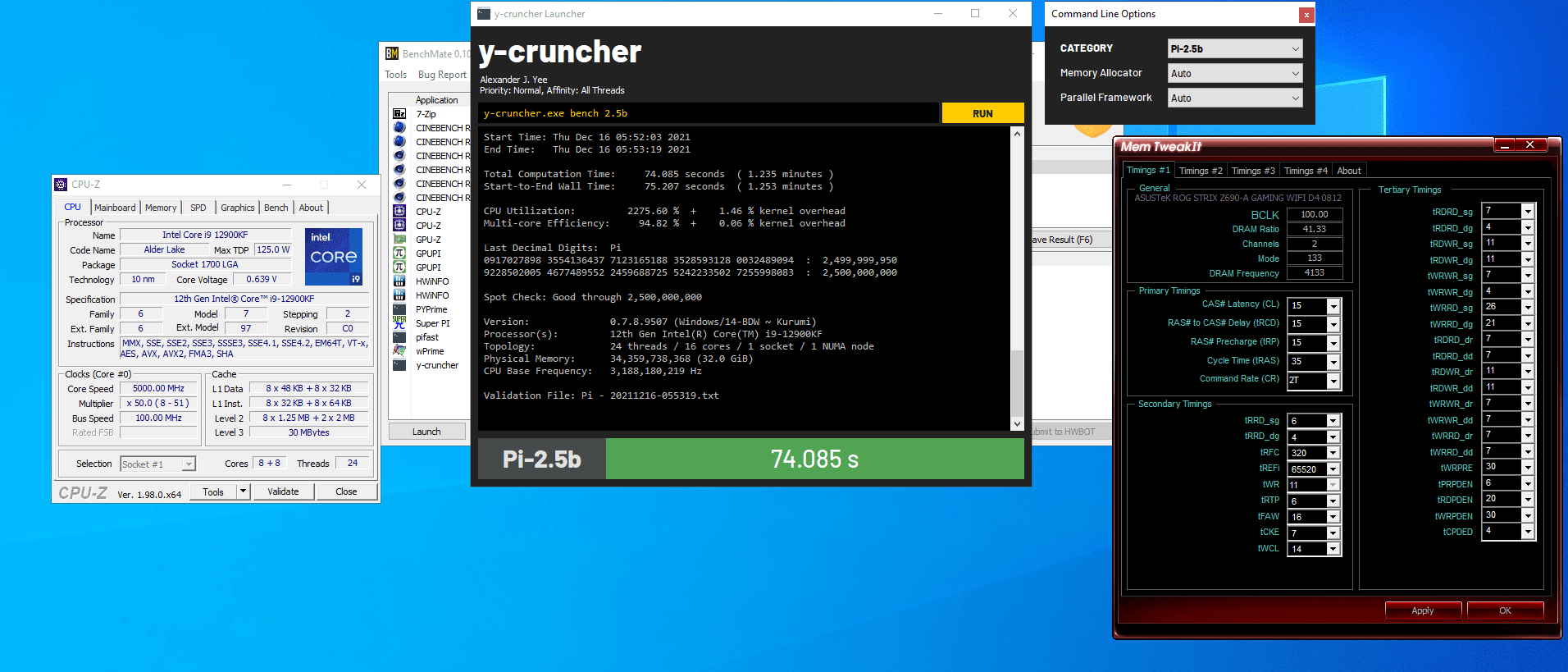Click the Level 3 cache value 30 MBytes
This screenshot has width=1568, height=672.
[x=309, y=432]
